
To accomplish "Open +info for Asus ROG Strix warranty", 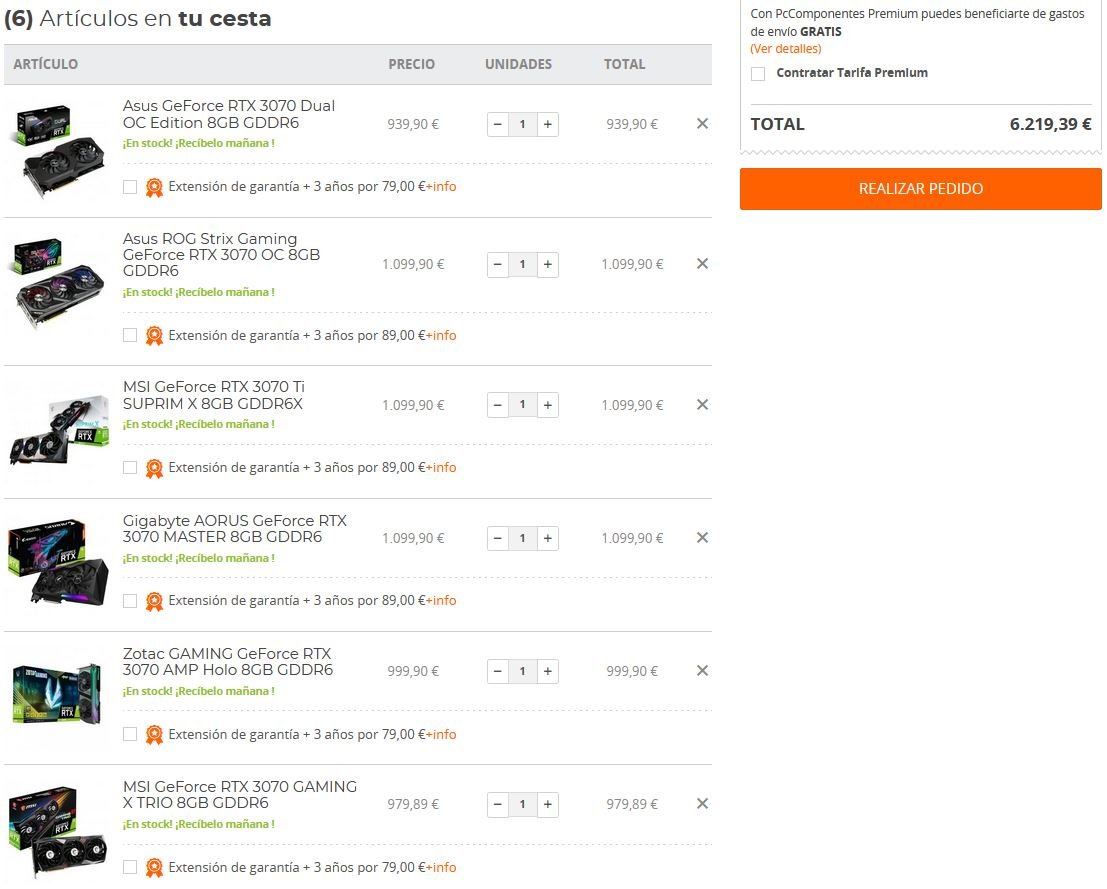I will point(441,335).
